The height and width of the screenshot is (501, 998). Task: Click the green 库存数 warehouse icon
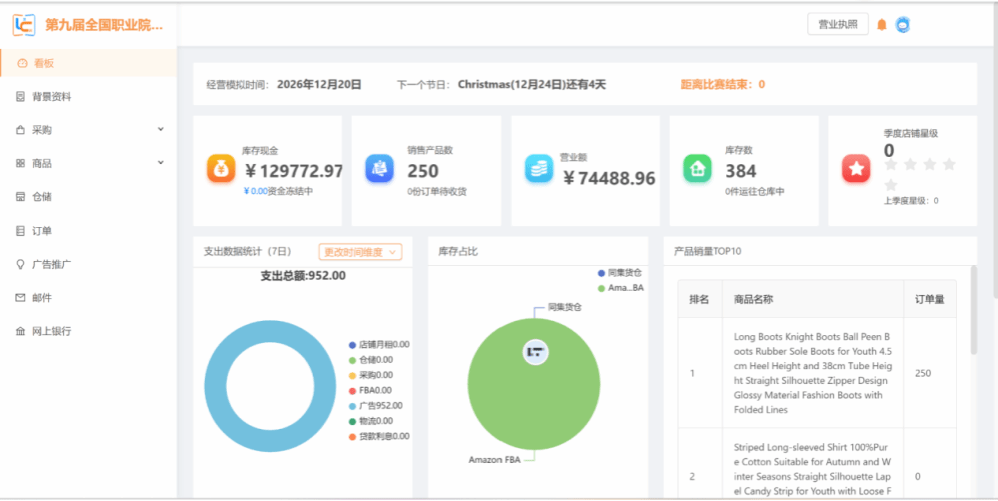[698, 169]
